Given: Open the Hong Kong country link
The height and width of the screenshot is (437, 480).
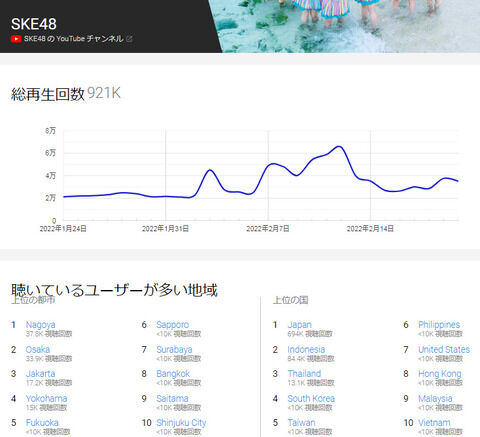Looking at the screenshot, I should tap(440, 374).
